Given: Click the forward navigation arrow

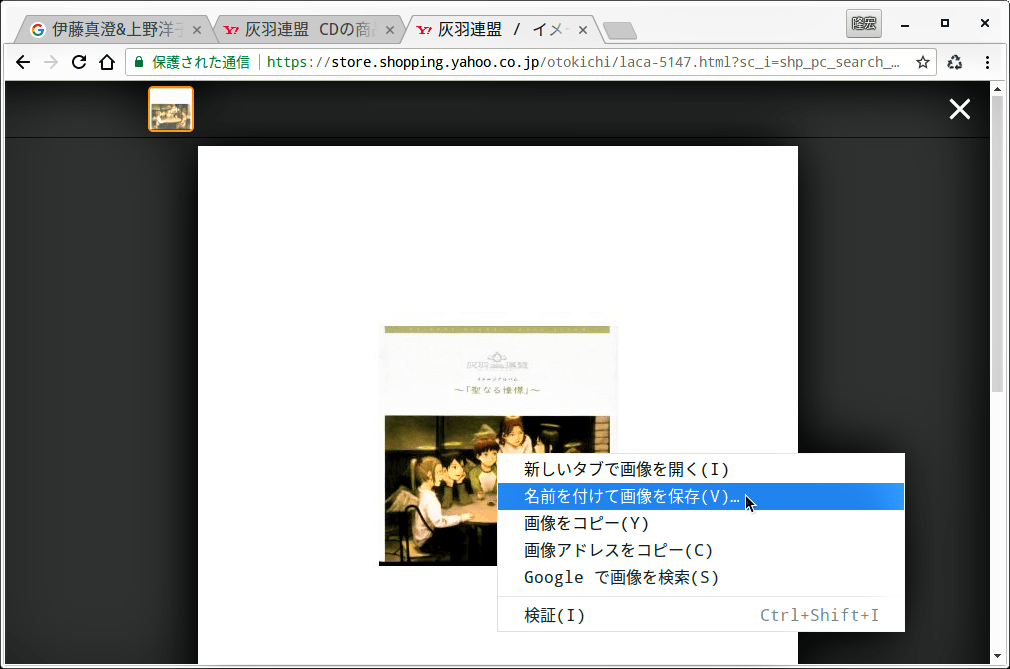Looking at the screenshot, I should click(x=51, y=62).
